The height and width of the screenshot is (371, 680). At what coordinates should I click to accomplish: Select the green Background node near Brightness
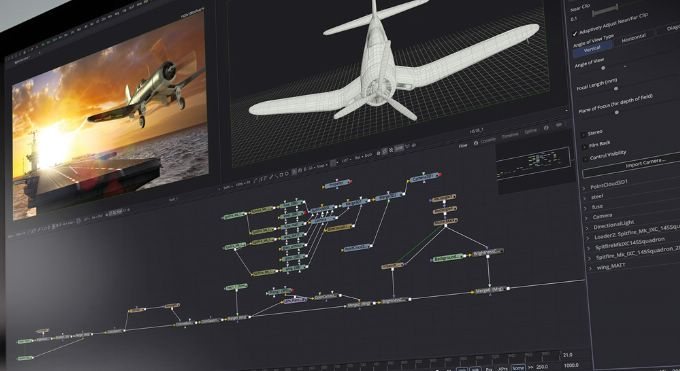[448, 258]
